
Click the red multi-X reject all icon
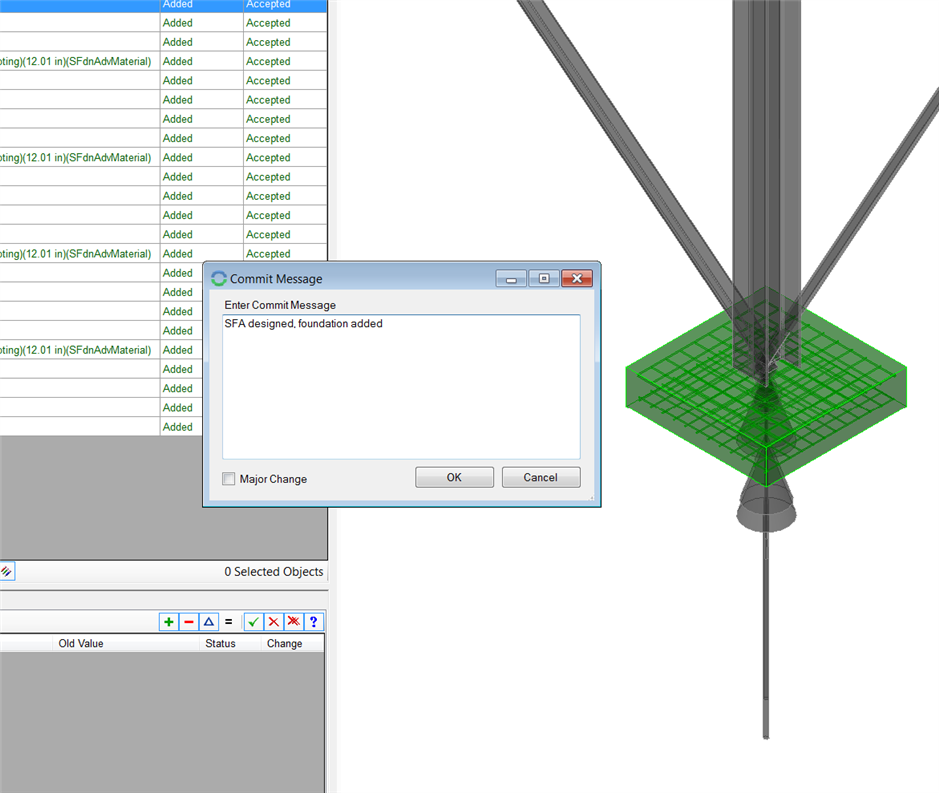coord(294,622)
